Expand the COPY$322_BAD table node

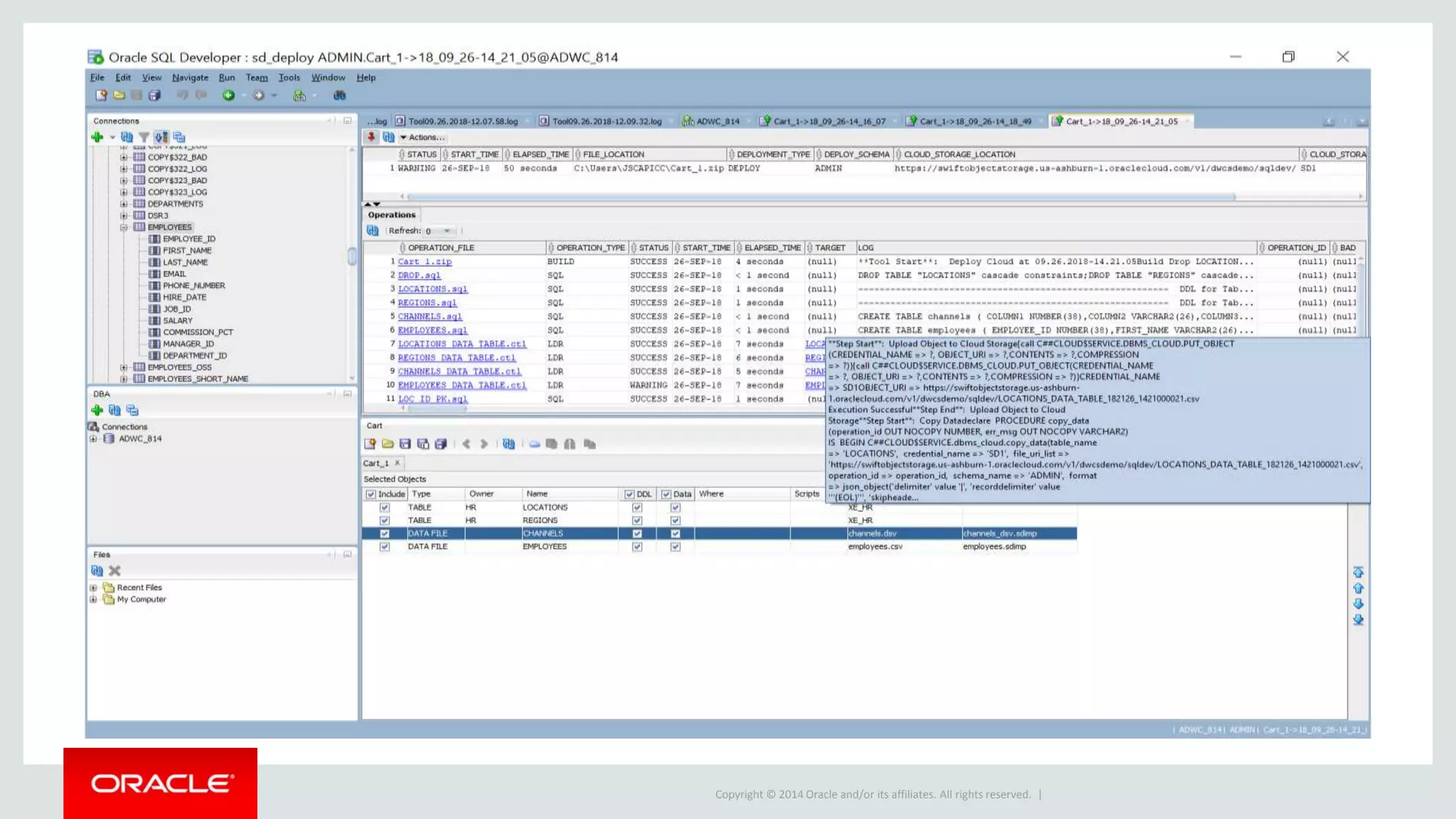(x=124, y=157)
